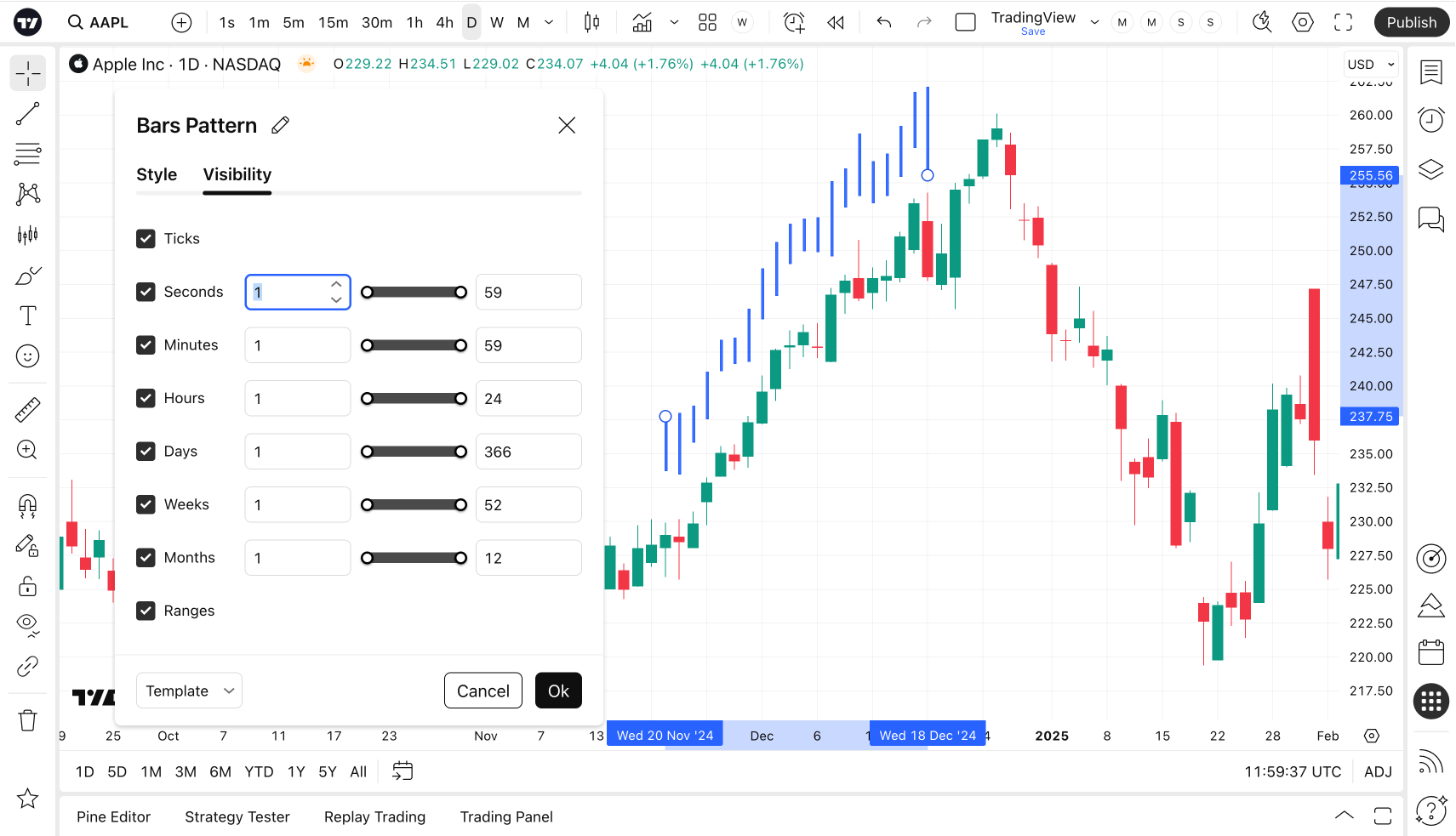Enter fullscreen mode
Image resolution: width=1456 pixels, height=836 pixels.
point(1343,23)
